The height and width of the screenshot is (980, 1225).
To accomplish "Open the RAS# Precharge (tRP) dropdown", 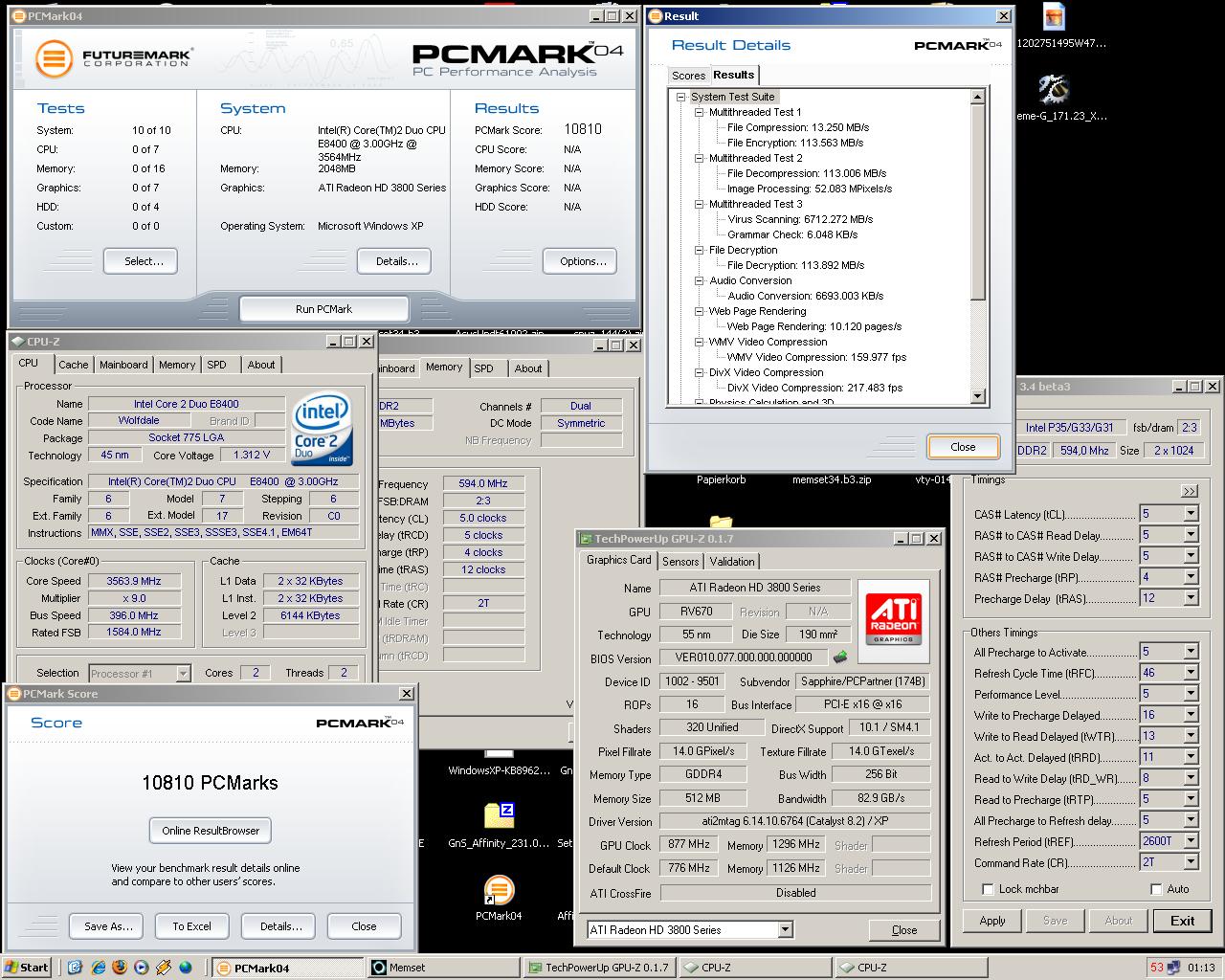I will (1191, 577).
